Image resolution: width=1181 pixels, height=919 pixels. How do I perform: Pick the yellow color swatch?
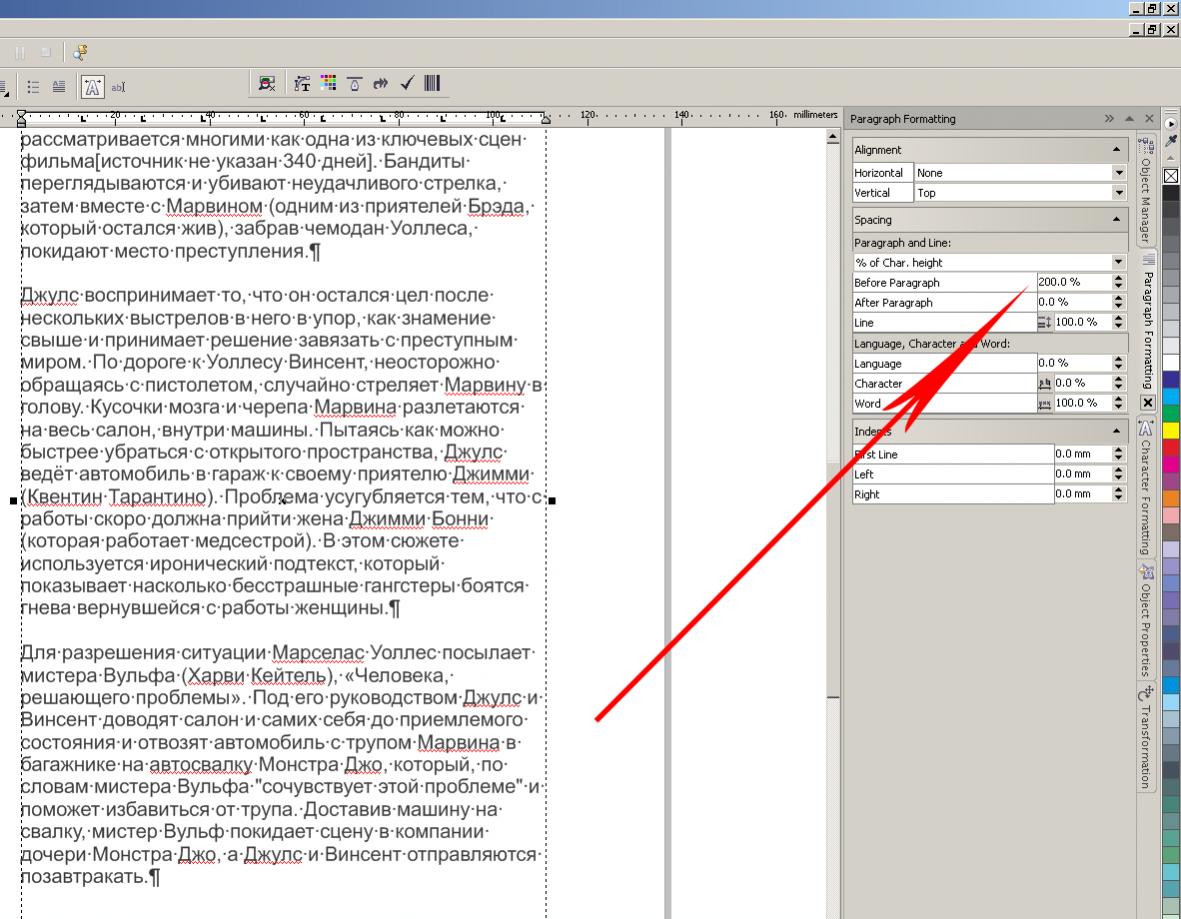pyautogui.click(x=1171, y=429)
